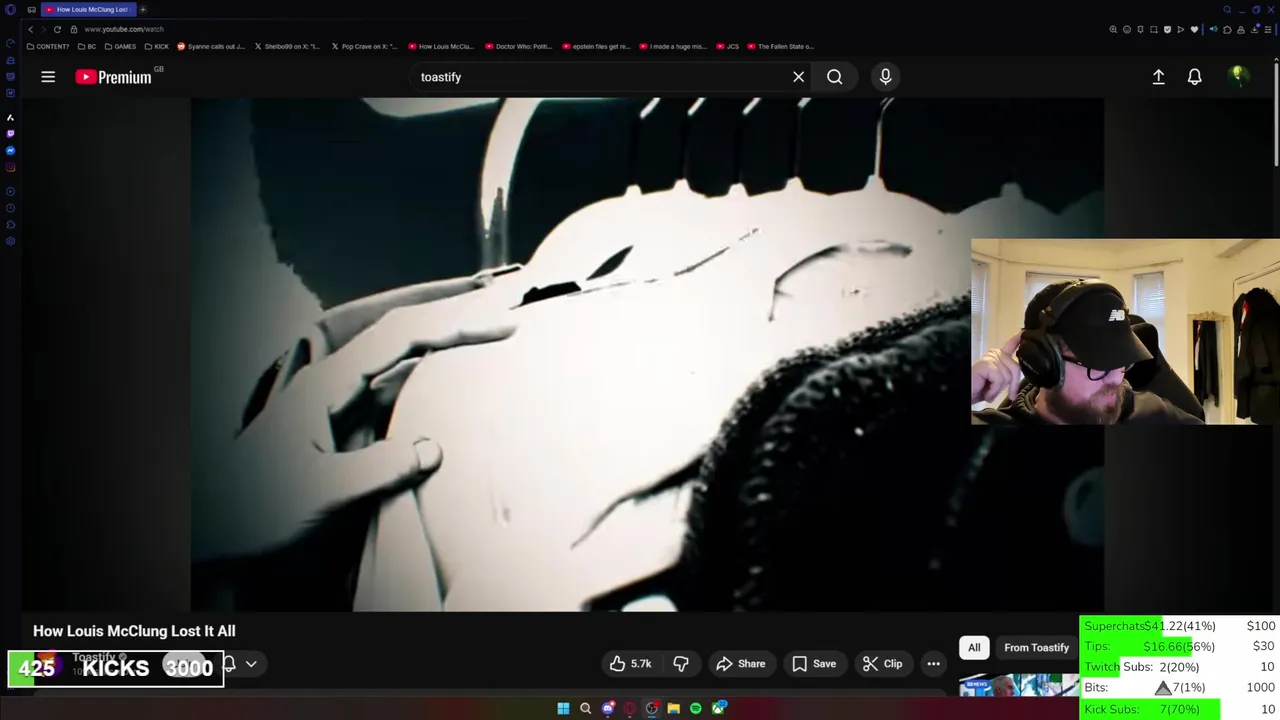This screenshot has height=720, width=1280.
Task: Open the YouTube guide hamburger menu
Action: coord(48,77)
